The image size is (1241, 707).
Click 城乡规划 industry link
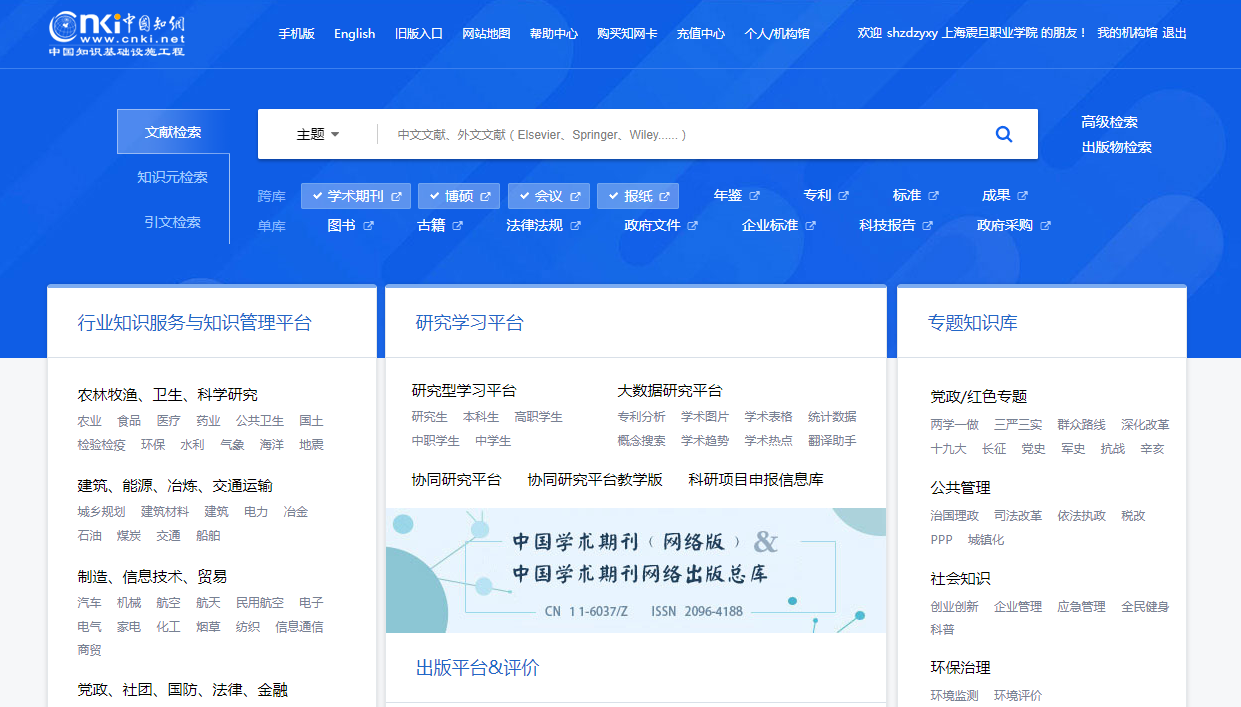click(102, 512)
